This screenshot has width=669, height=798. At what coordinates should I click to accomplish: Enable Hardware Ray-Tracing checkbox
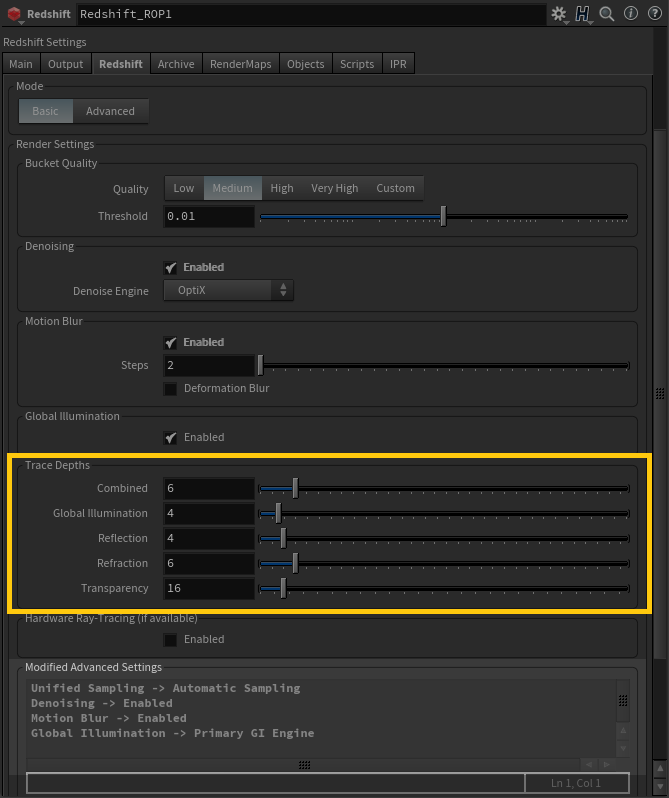[171, 640]
